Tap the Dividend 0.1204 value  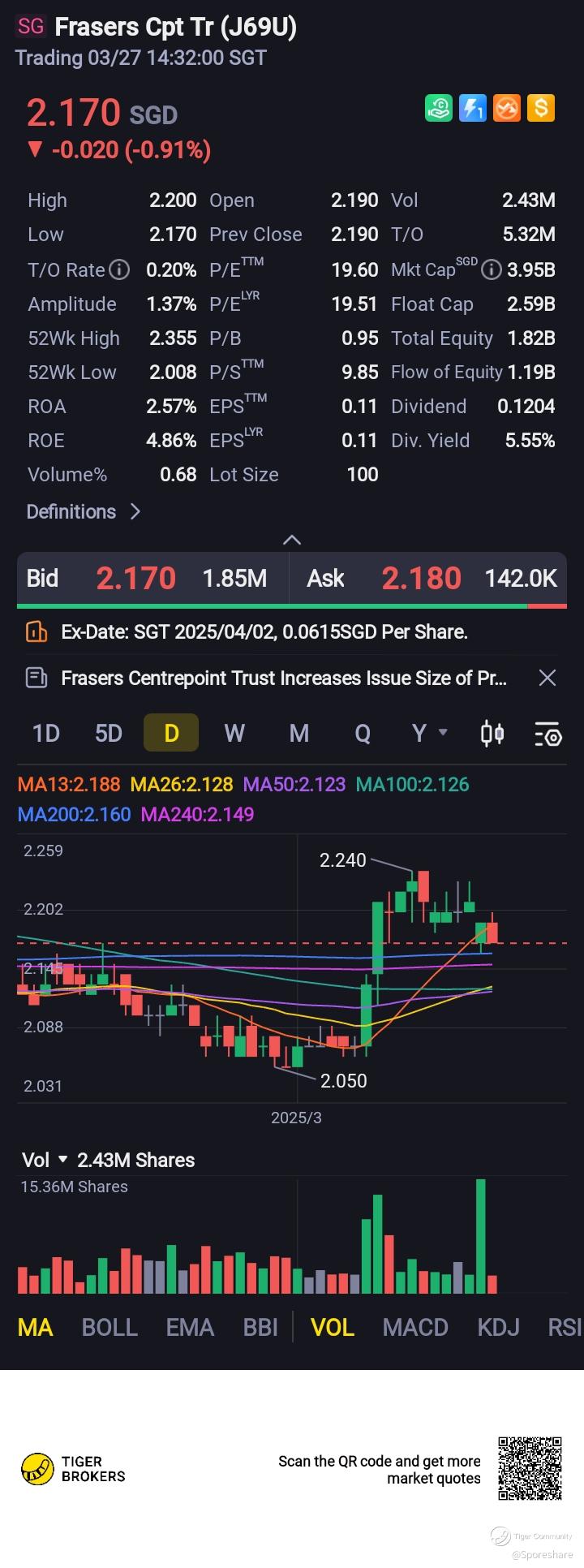click(526, 406)
